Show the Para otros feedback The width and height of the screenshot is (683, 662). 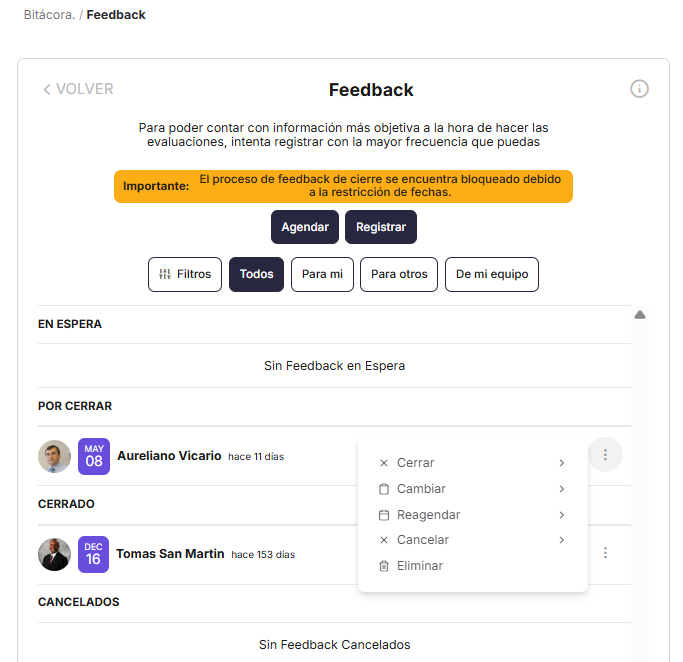pyautogui.click(x=399, y=274)
